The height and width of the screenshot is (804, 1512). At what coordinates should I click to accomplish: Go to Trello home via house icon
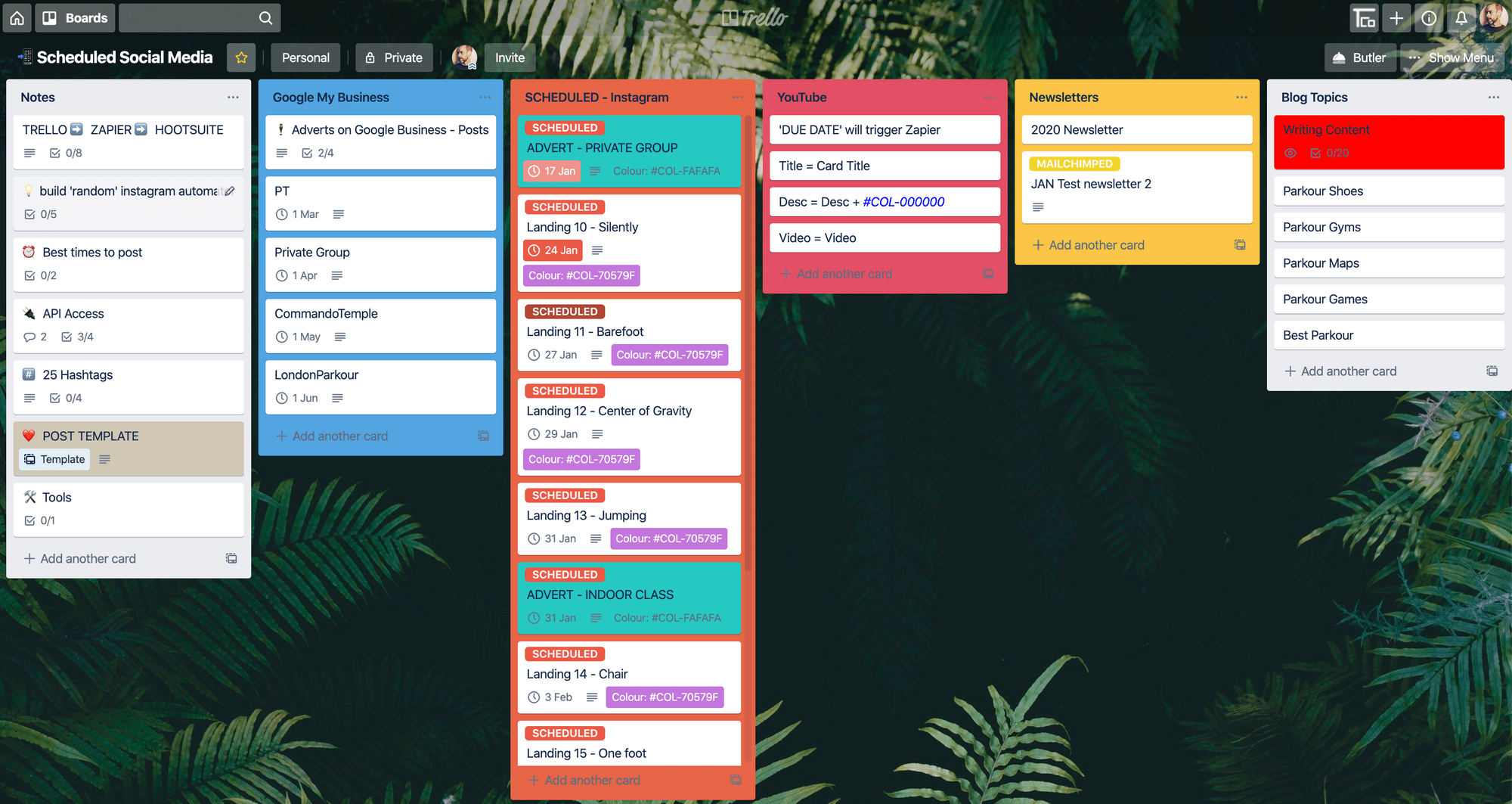pos(17,17)
